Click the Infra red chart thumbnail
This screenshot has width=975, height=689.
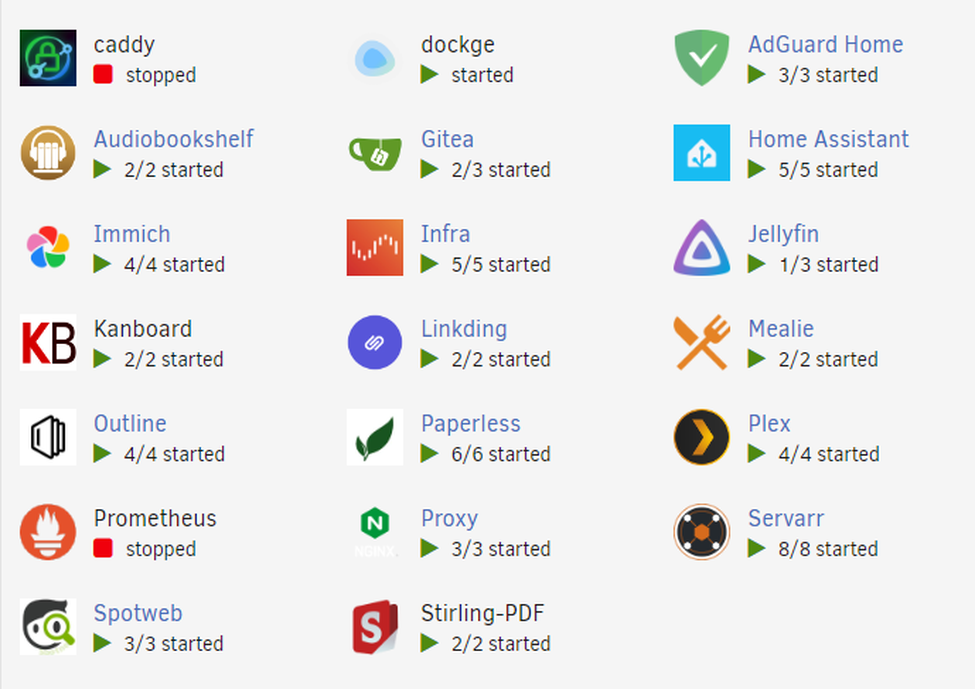click(x=375, y=247)
